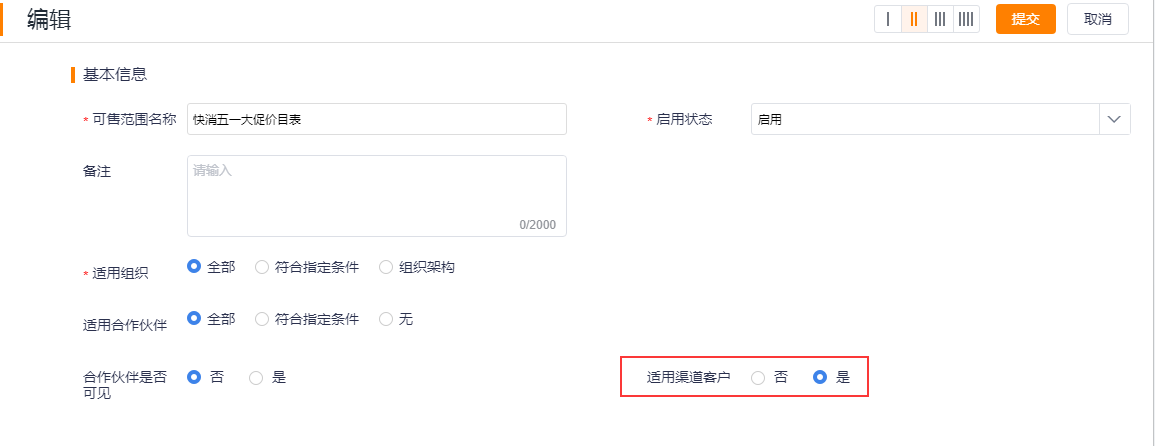The image size is (1155, 446).
Task: Click the 取消 cancel button
Action: point(1098,19)
